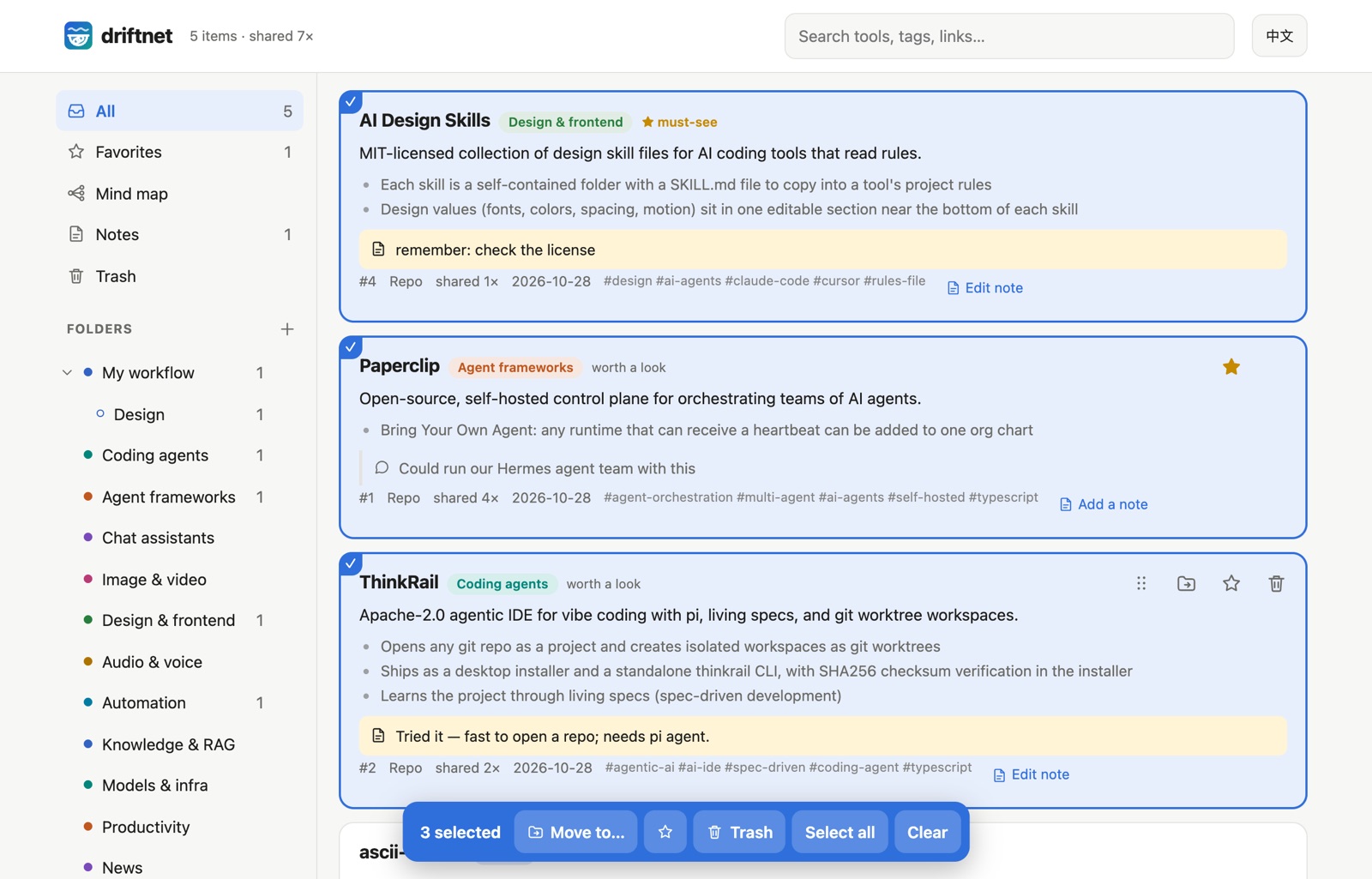
Task: Uncheck the ThinkRail card checkbox
Action: 351,563
